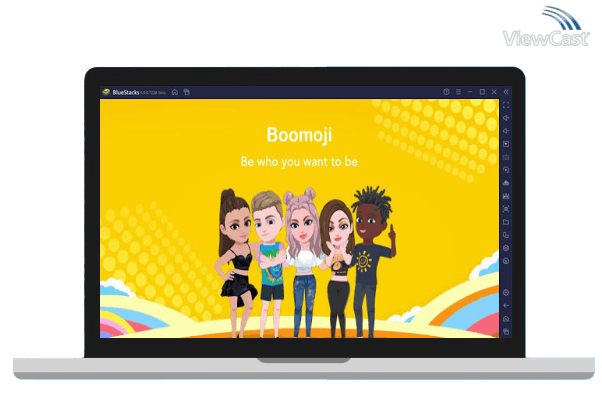Maximize the BlueStacks window
Viewport: 602px width, 414px height.
pos(482,92)
